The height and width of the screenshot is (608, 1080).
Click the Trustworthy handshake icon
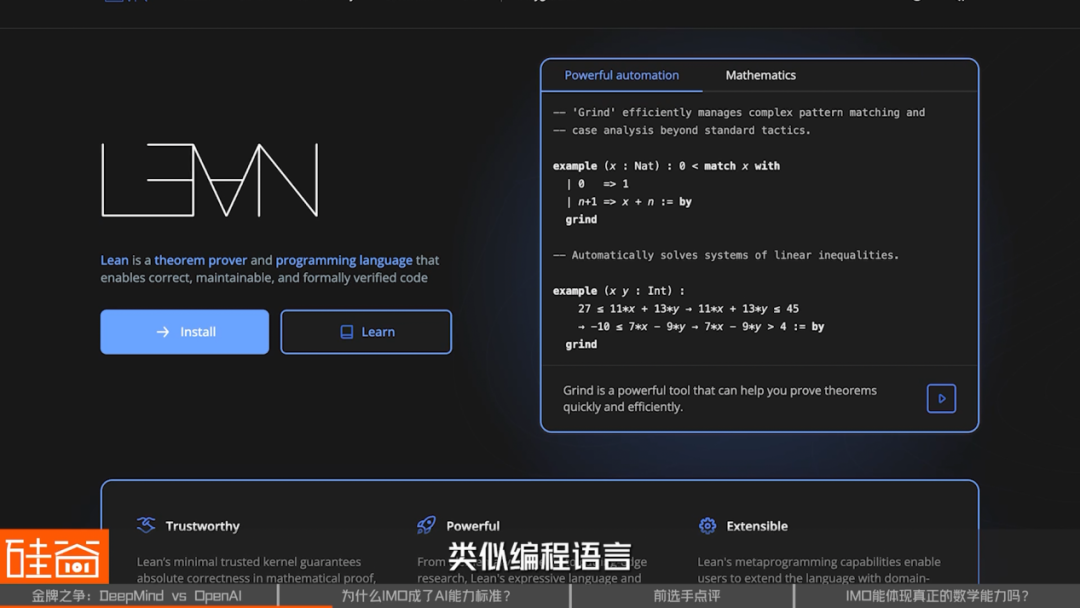pyautogui.click(x=146, y=525)
